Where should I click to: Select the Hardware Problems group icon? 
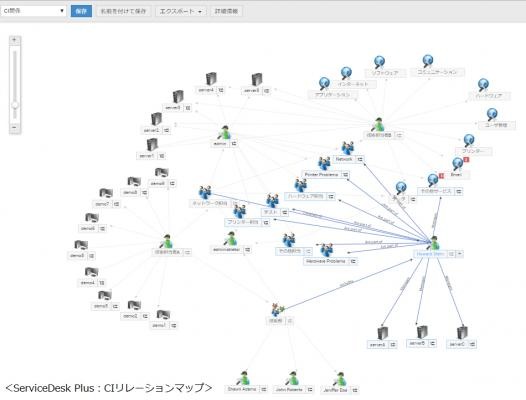327,250
